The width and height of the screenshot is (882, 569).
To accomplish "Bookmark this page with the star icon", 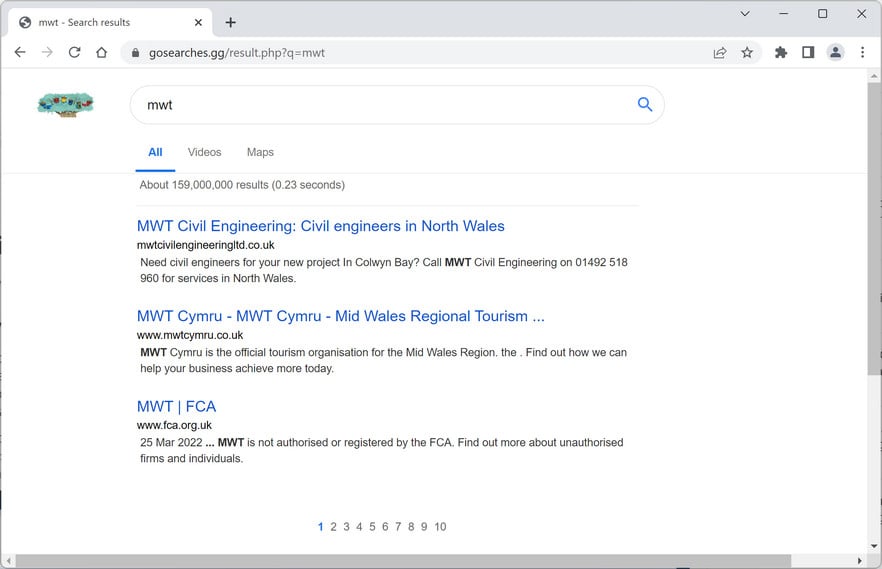I will pyautogui.click(x=747, y=53).
